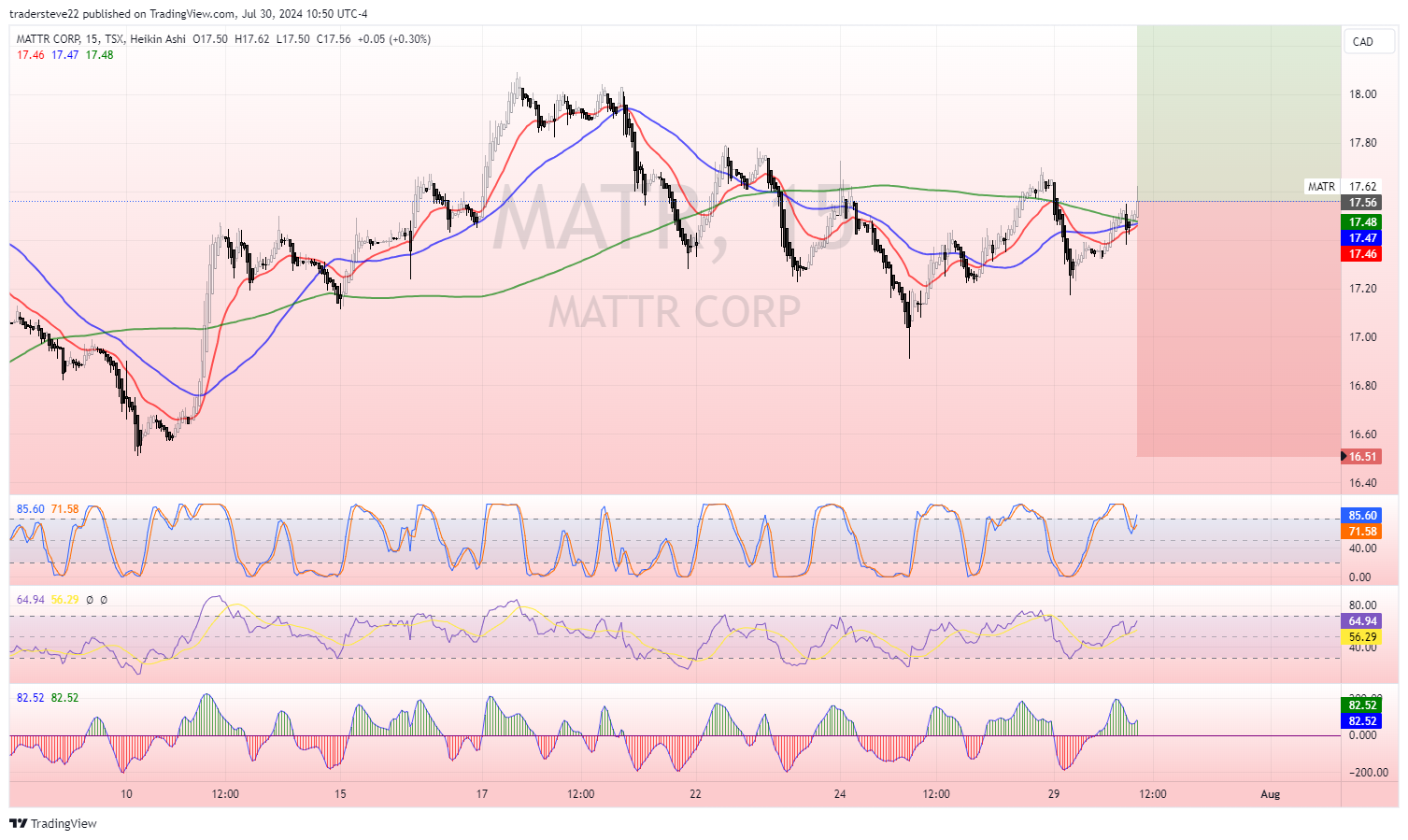This screenshot has width=1408, height=840.
Task: Click the MATR symbol label on the price axis
Action: click(x=1321, y=187)
